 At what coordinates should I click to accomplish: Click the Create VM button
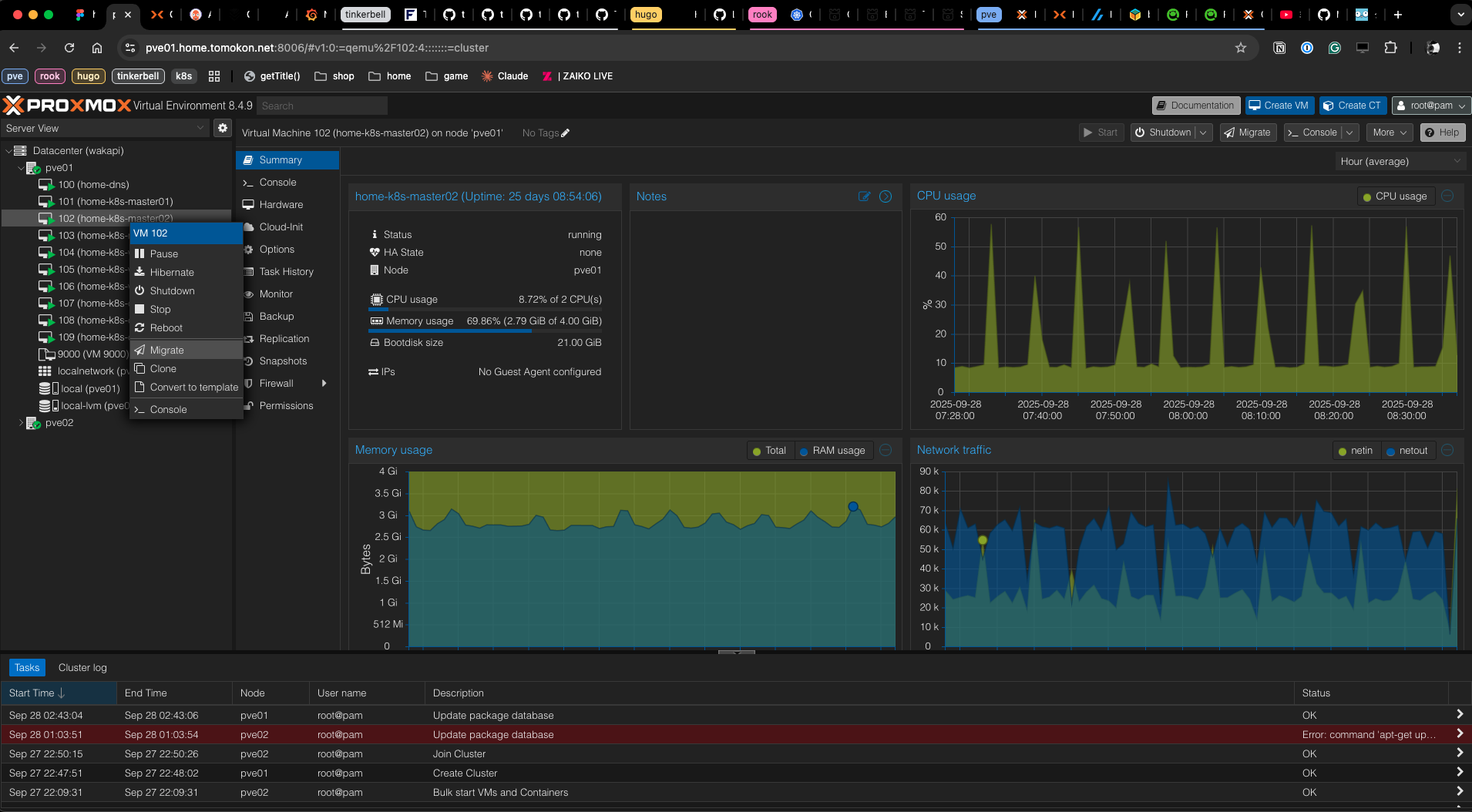click(1279, 106)
